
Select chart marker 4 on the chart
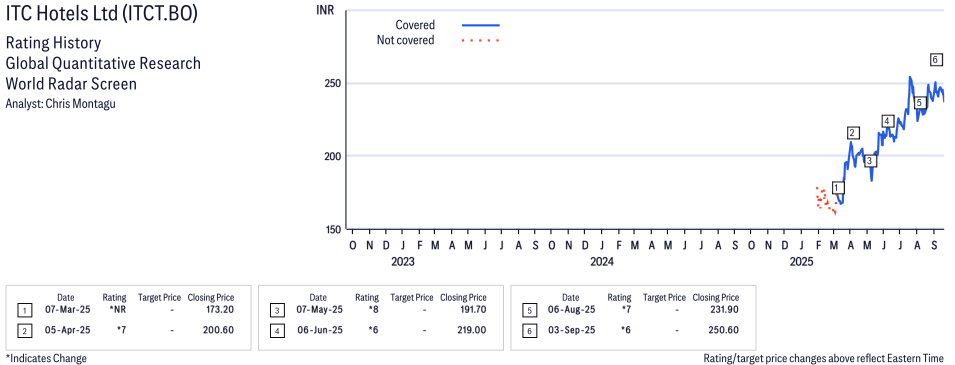(887, 121)
